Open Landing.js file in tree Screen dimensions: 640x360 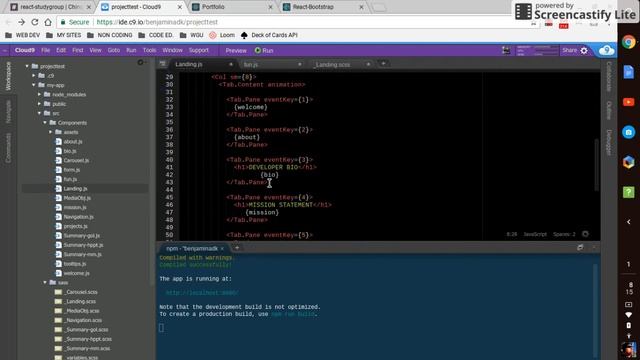(76, 189)
